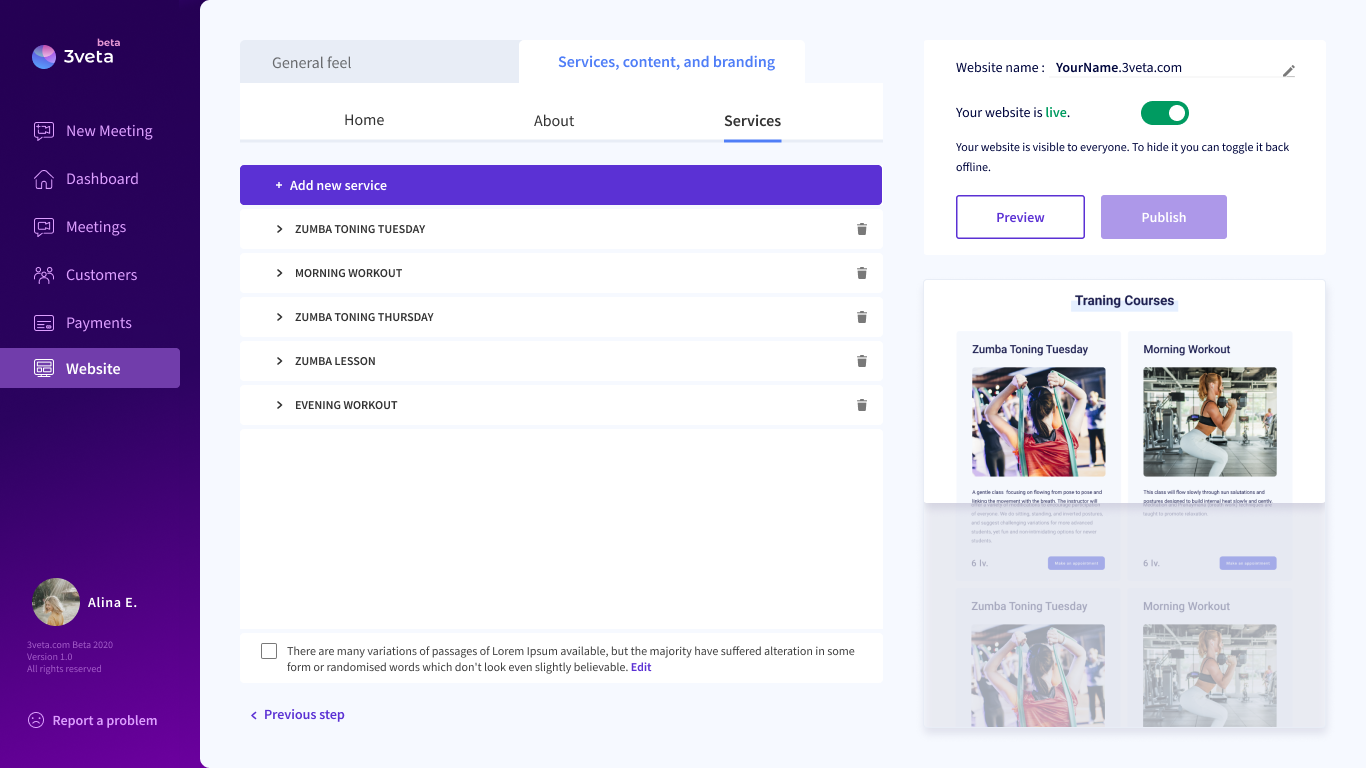The image size is (1366, 768).
Task: Click the Preview button
Action: tap(1020, 217)
